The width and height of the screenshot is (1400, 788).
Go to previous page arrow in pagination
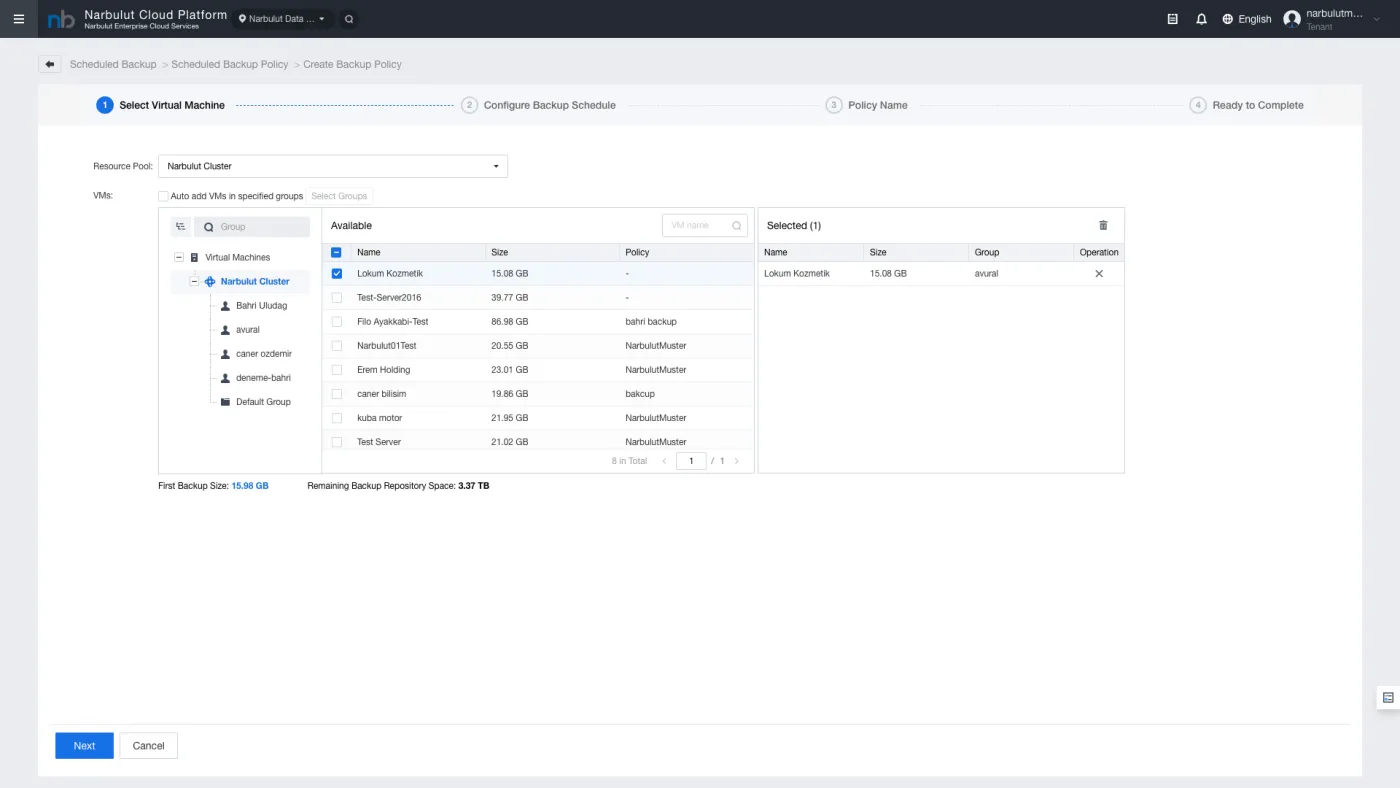[664, 461]
